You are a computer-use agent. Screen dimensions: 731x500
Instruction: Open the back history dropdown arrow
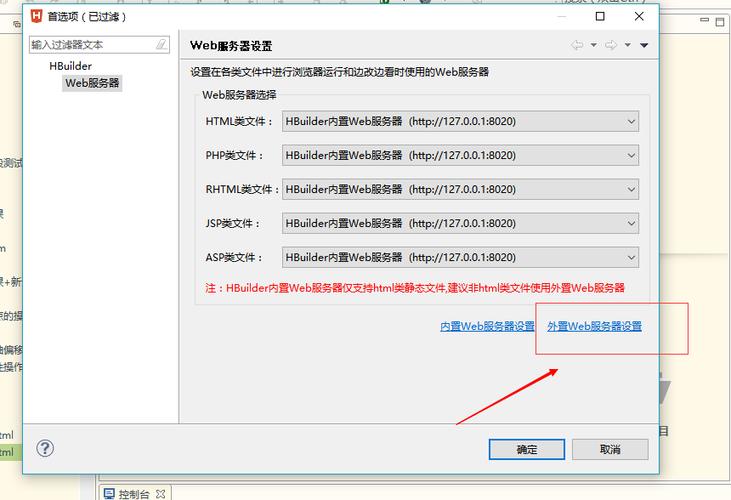point(593,45)
